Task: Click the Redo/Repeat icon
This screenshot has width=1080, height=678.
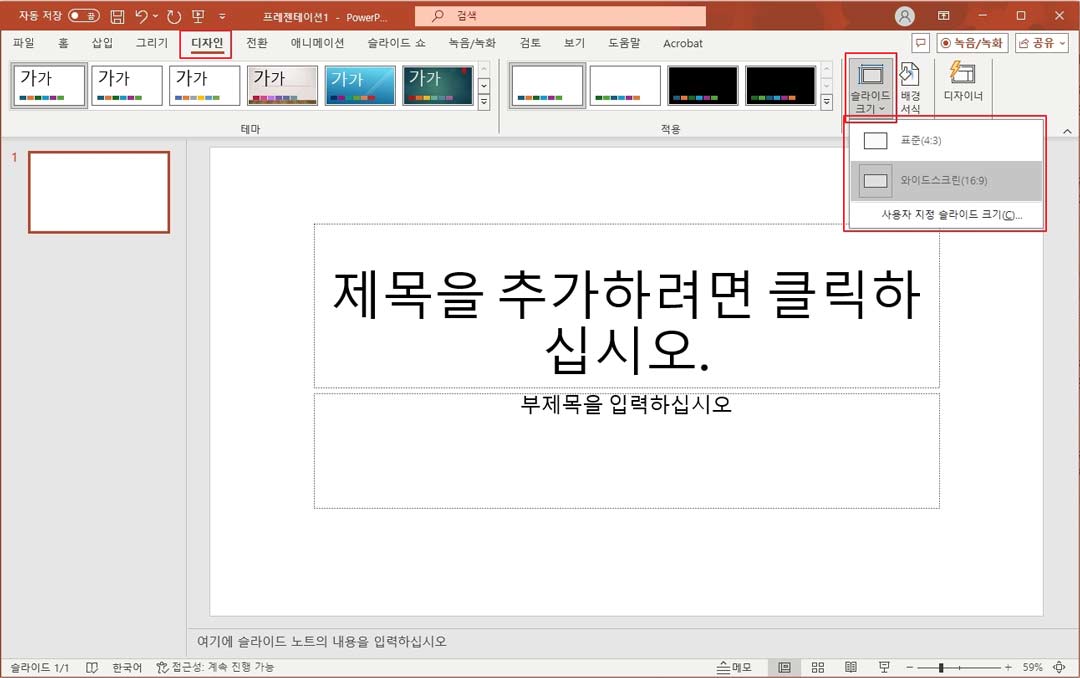Action: [x=174, y=16]
